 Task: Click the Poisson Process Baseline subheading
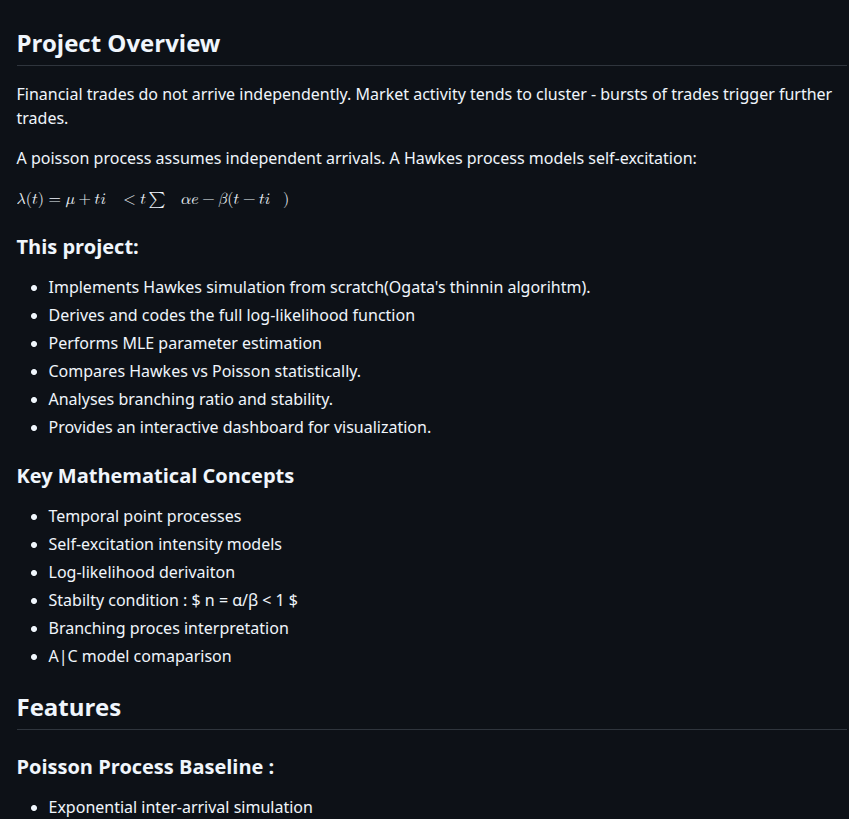145,767
